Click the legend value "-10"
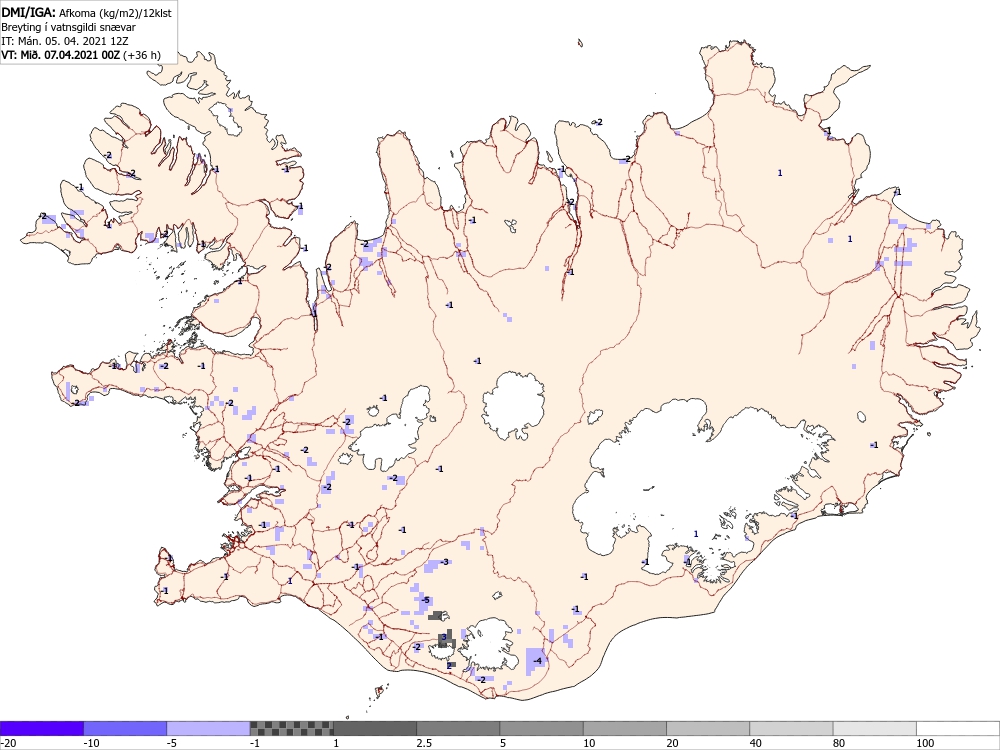The image size is (1000, 750). point(91,743)
